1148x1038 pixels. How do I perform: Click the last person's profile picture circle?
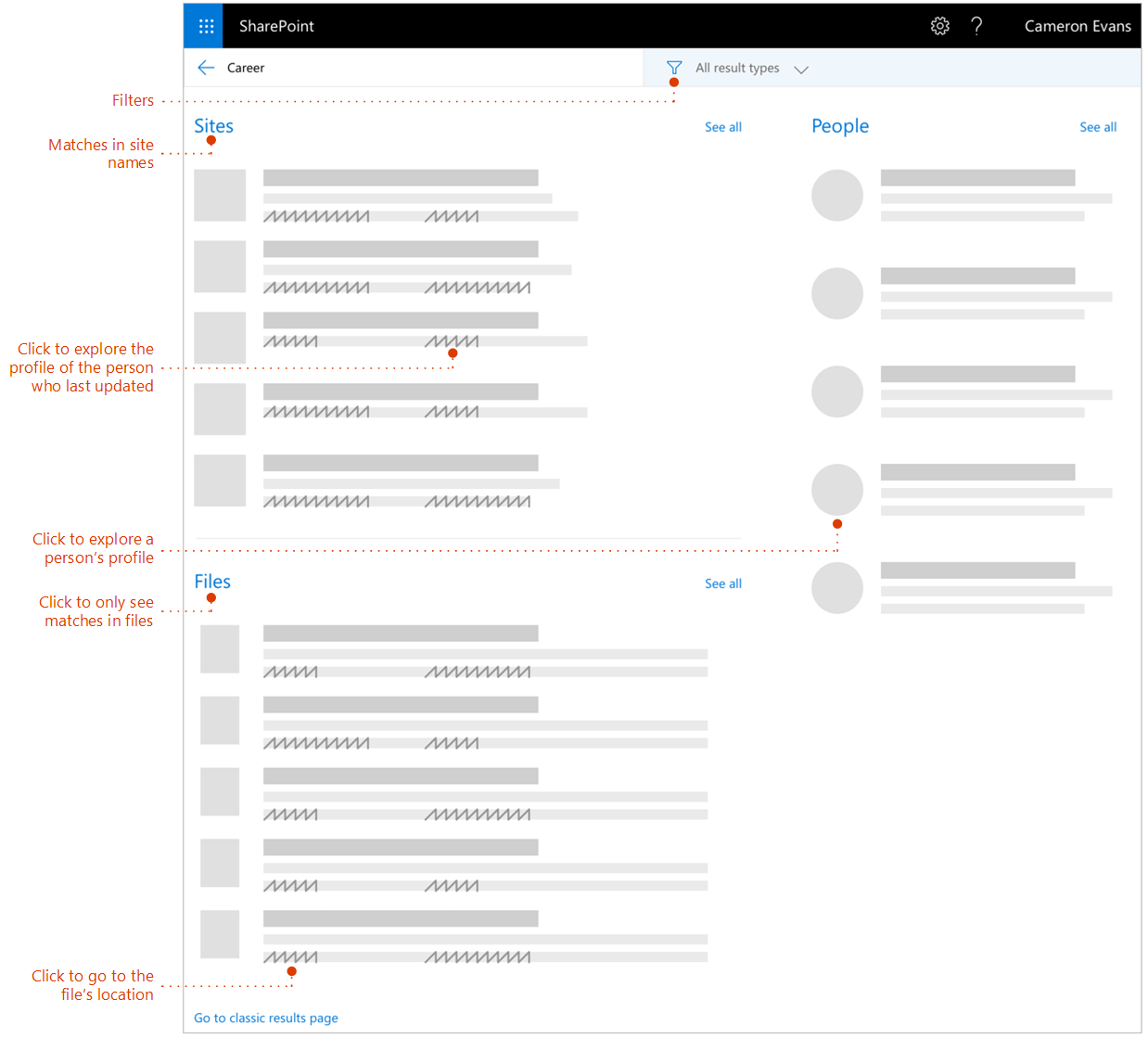click(x=837, y=588)
